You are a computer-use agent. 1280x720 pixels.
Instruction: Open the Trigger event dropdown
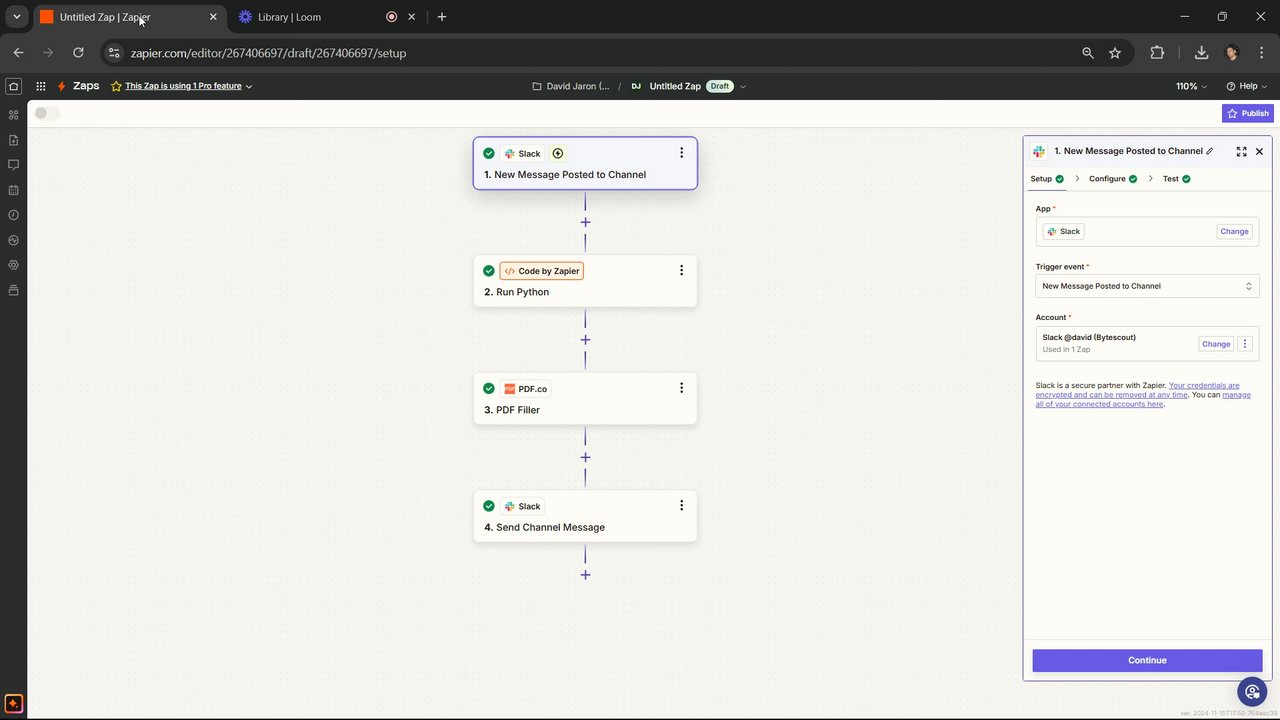click(1147, 286)
